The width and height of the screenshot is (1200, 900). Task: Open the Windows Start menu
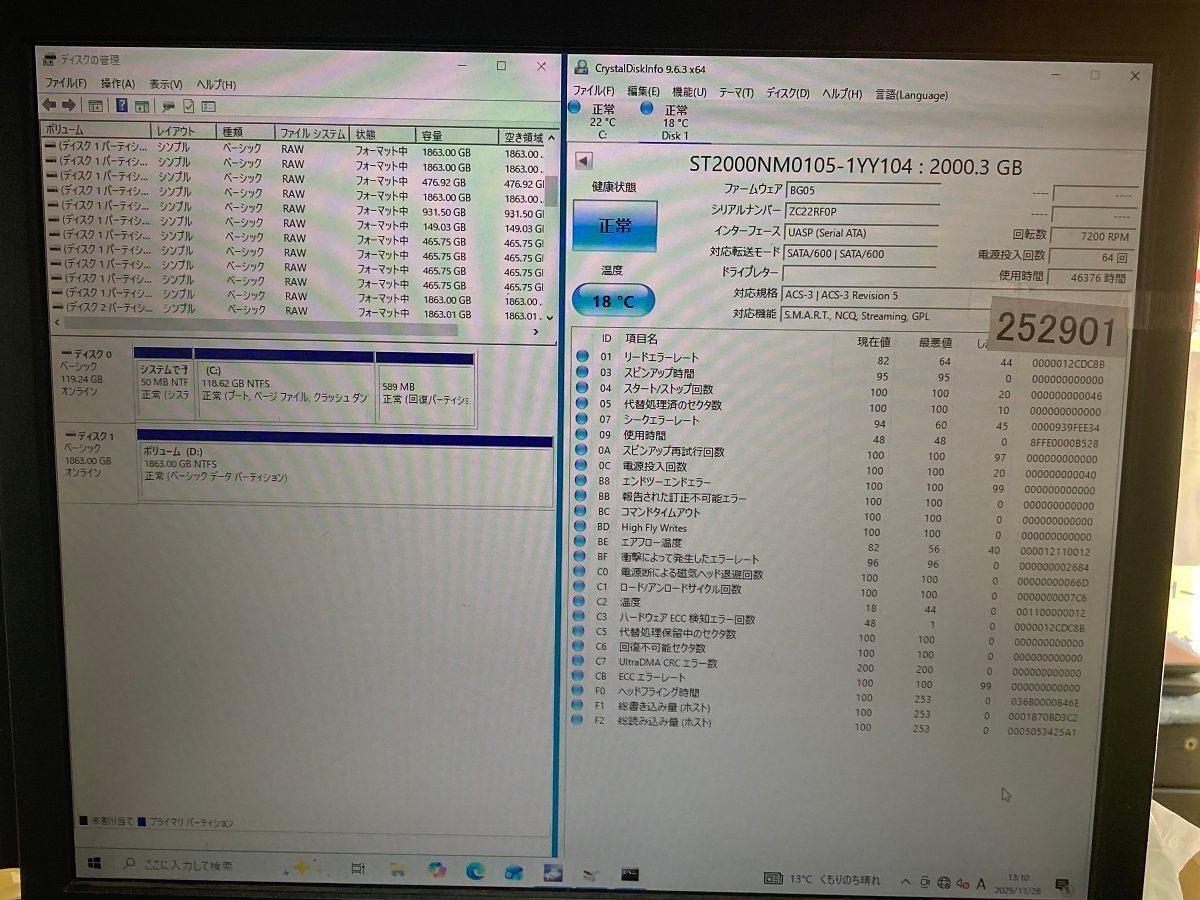(x=95, y=863)
